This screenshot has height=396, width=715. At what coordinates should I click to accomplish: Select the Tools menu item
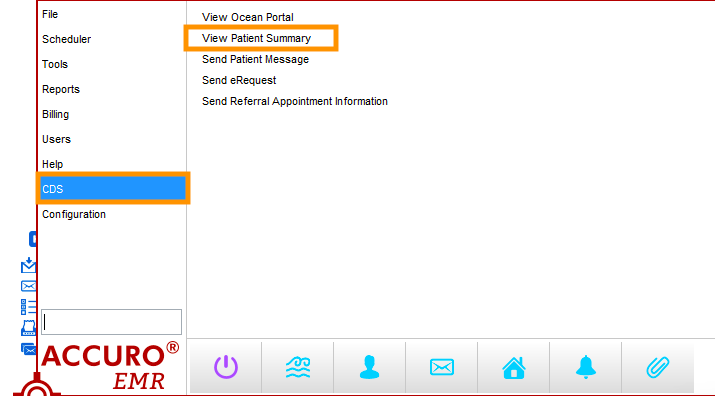[x=55, y=64]
